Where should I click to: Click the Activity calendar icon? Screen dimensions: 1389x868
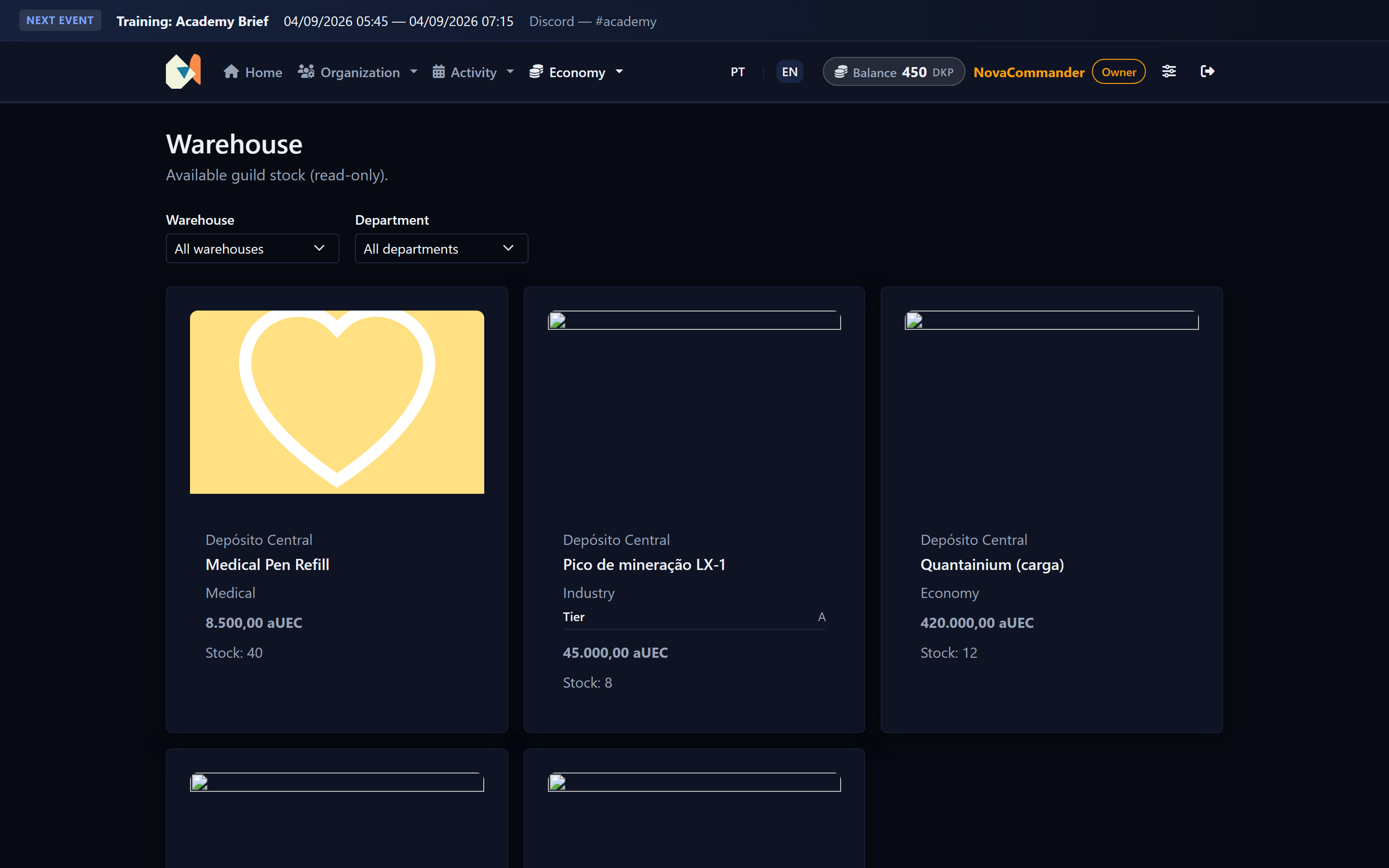pos(438,72)
